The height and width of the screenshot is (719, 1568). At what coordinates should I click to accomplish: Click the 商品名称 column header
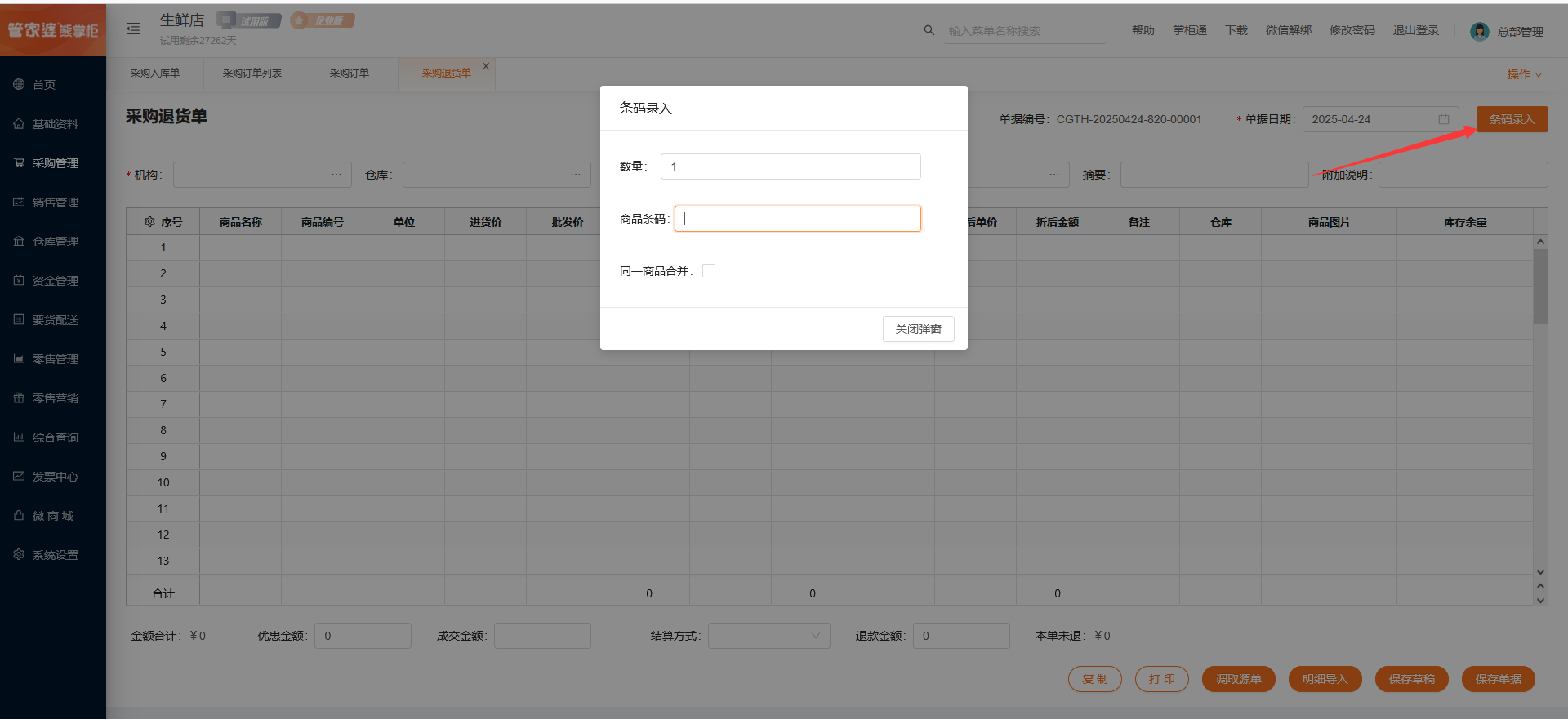point(241,222)
